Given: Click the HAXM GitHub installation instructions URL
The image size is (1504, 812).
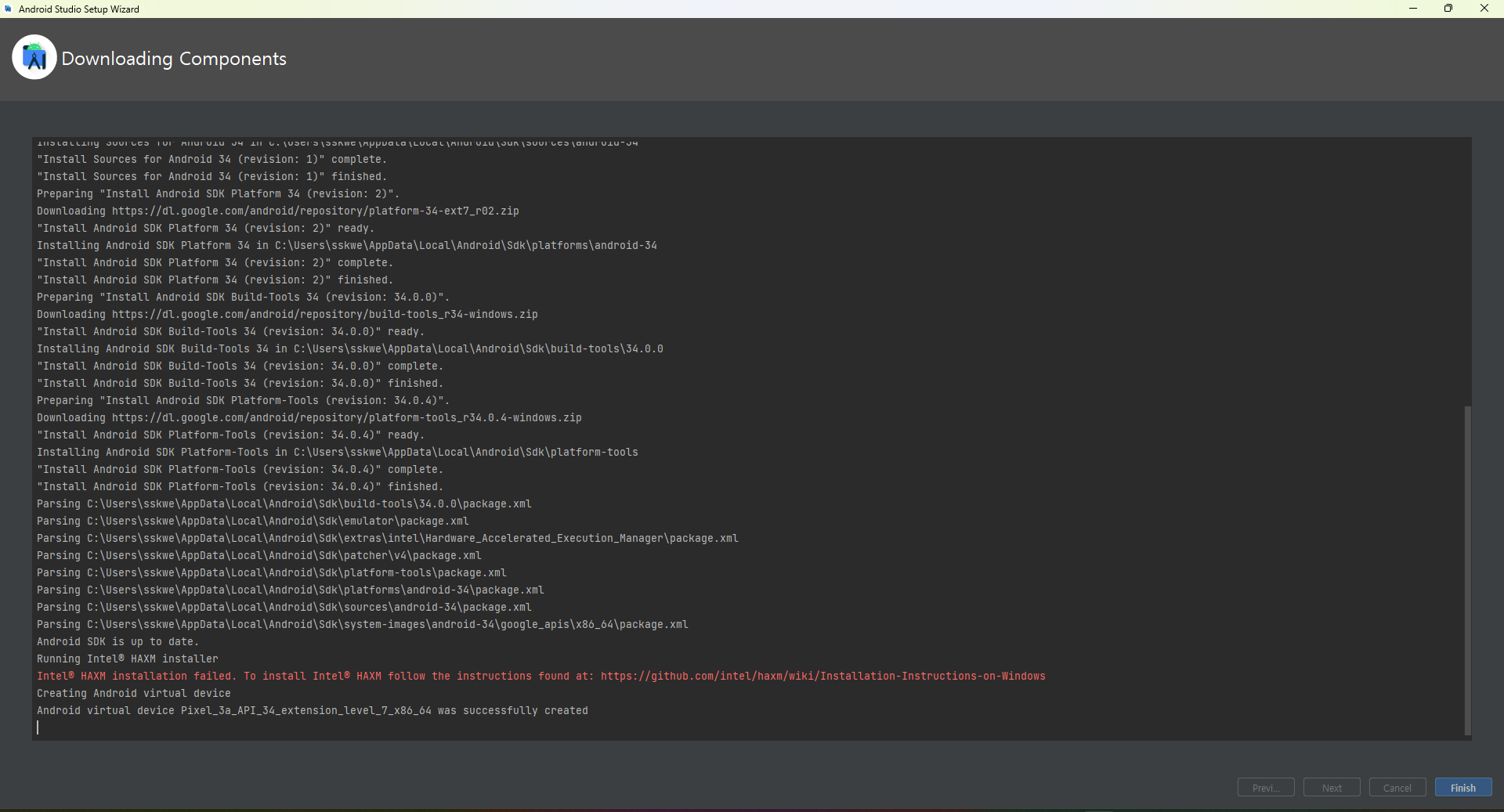Looking at the screenshot, I should tap(823, 676).
